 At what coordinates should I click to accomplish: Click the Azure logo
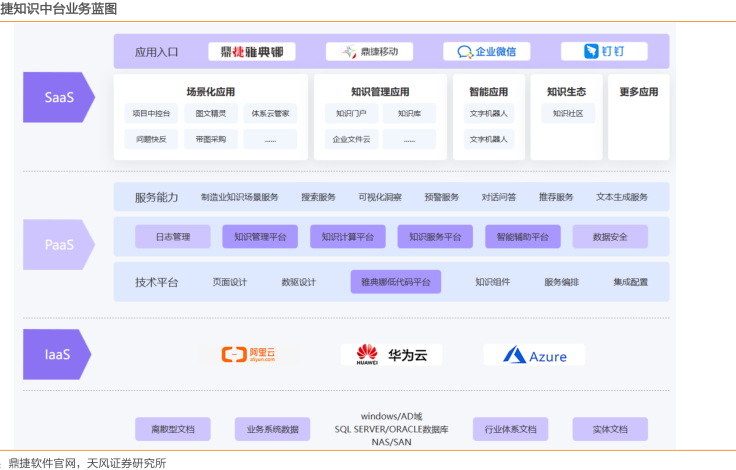pos(534,355)
